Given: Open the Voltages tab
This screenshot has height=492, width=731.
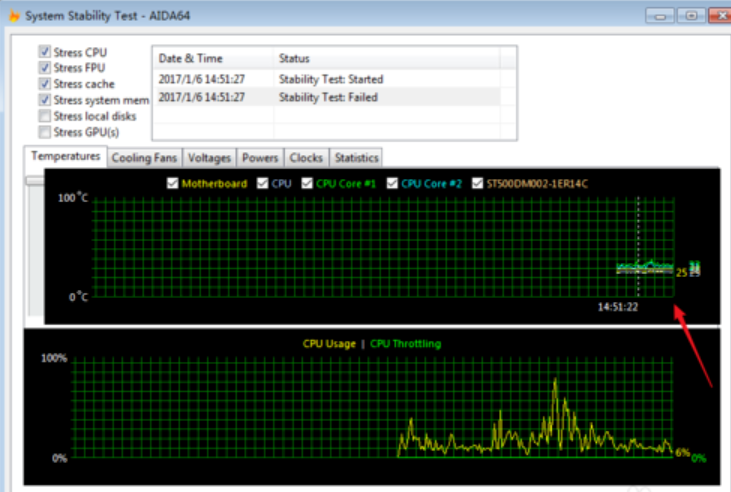Looking at the screenshot, I should pos(210,158).
